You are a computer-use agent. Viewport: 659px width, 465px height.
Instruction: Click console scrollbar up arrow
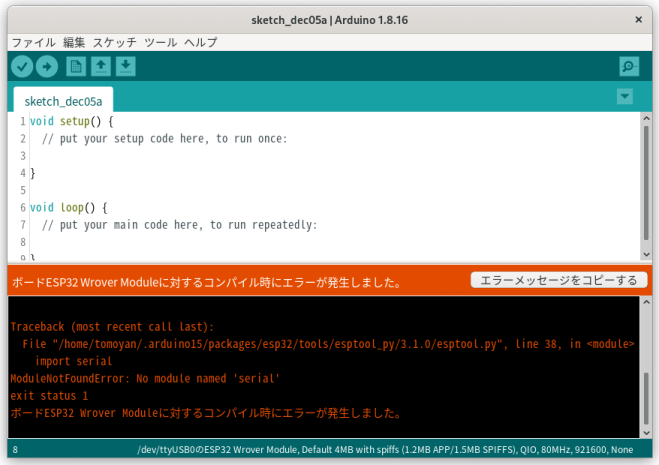pyautogui.click(x=646, y=302)
